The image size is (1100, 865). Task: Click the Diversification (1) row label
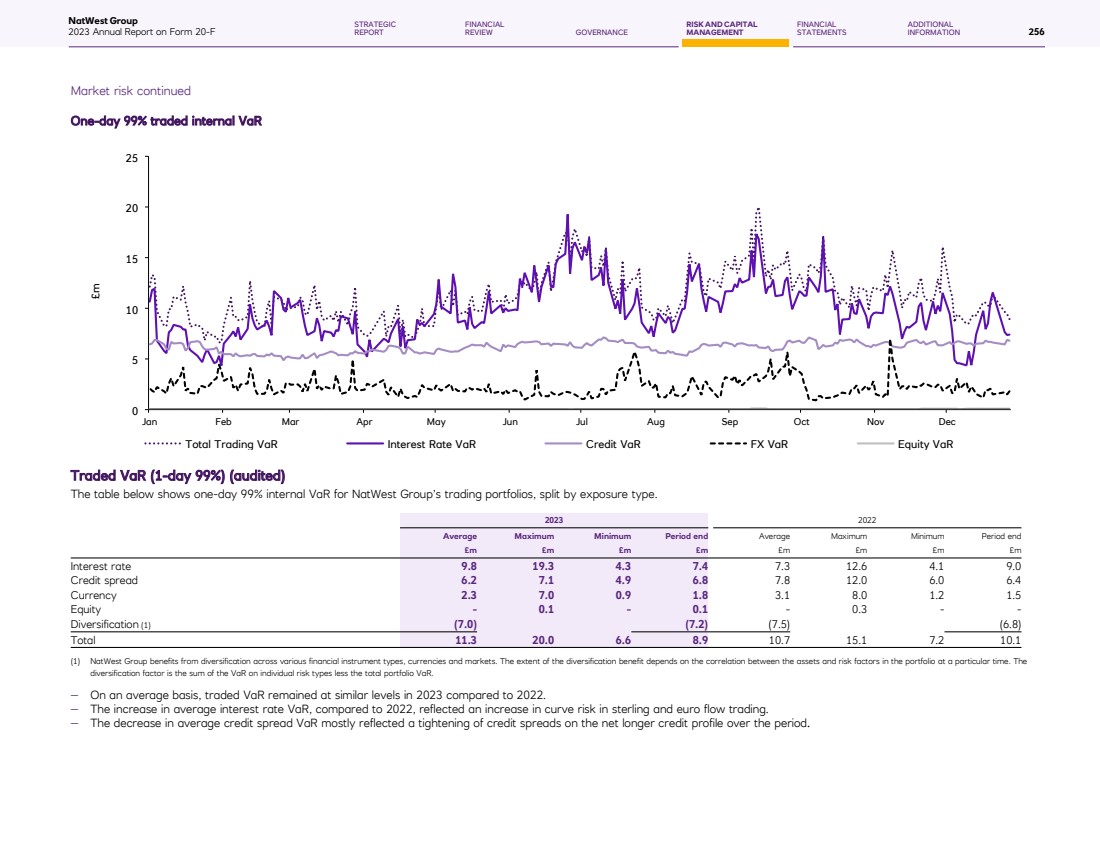[110, 624]
